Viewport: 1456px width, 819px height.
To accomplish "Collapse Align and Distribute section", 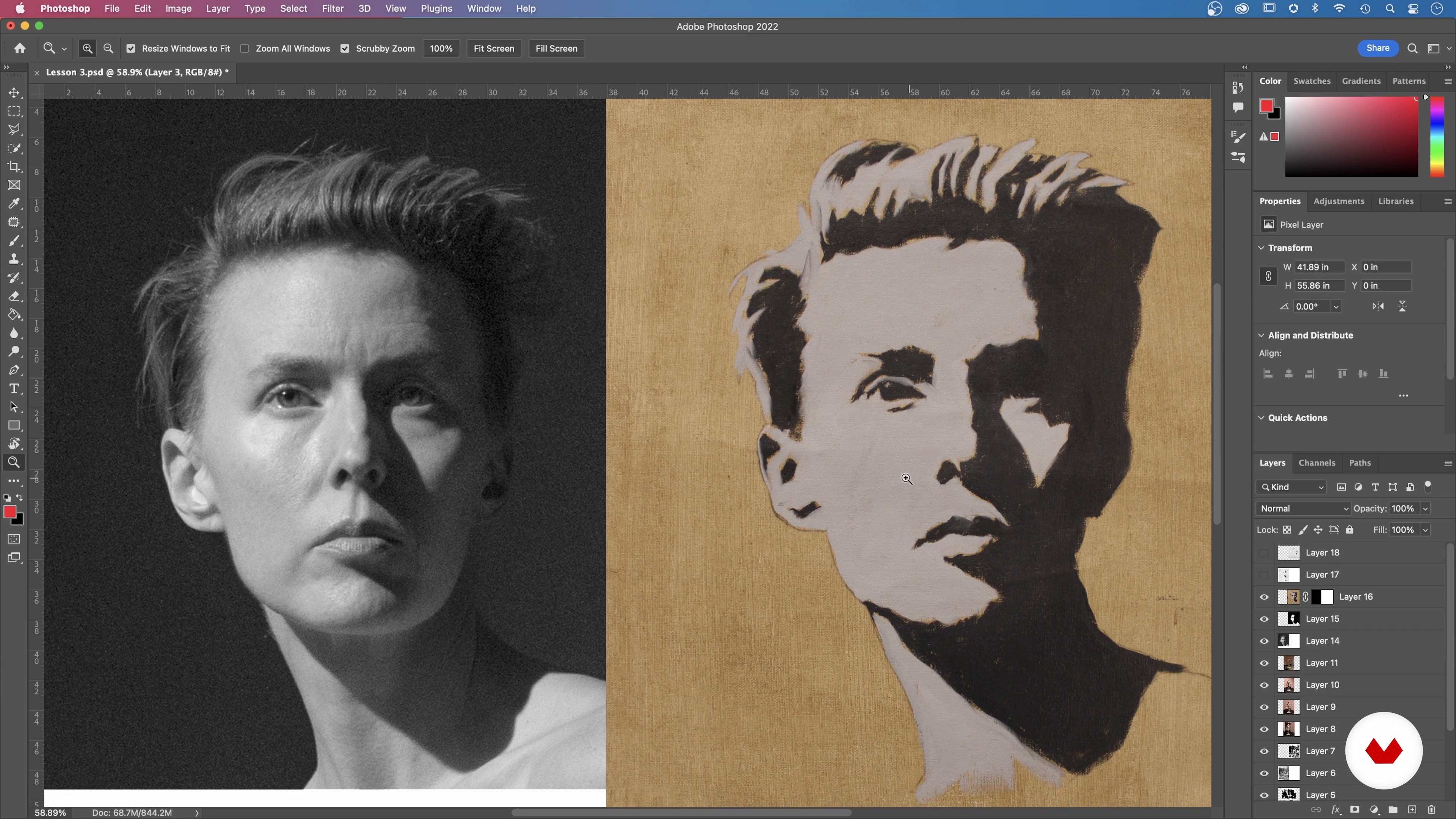I will (x=1261, y=336).
